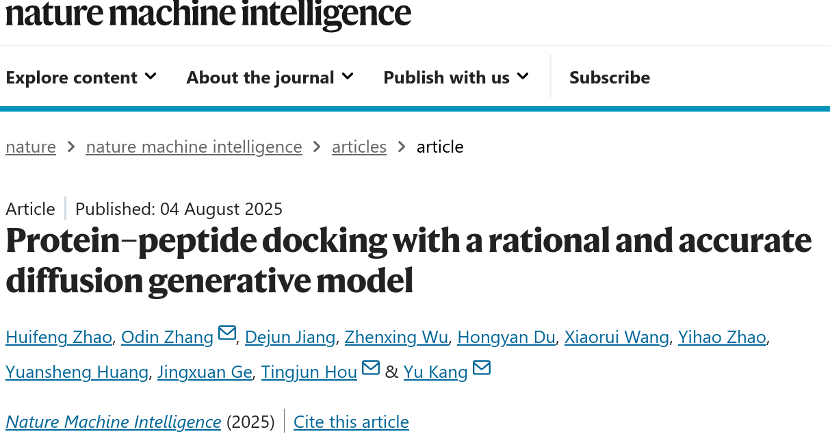The width and height of the screenshot is (830, 448).
Task: Expand the Publish with us dropdown
Action: tap(456, 77)
